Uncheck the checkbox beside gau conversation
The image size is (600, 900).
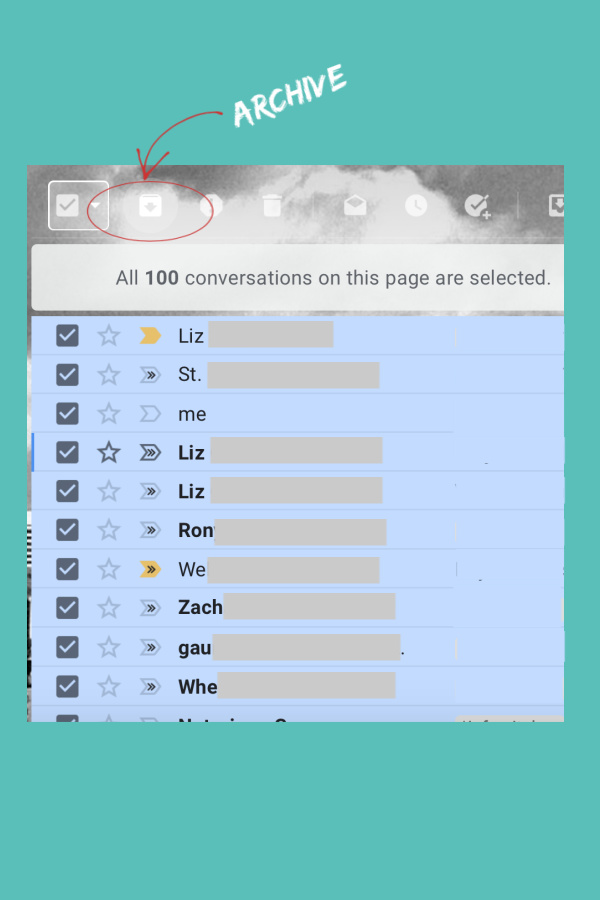click(x=67, y=647)
